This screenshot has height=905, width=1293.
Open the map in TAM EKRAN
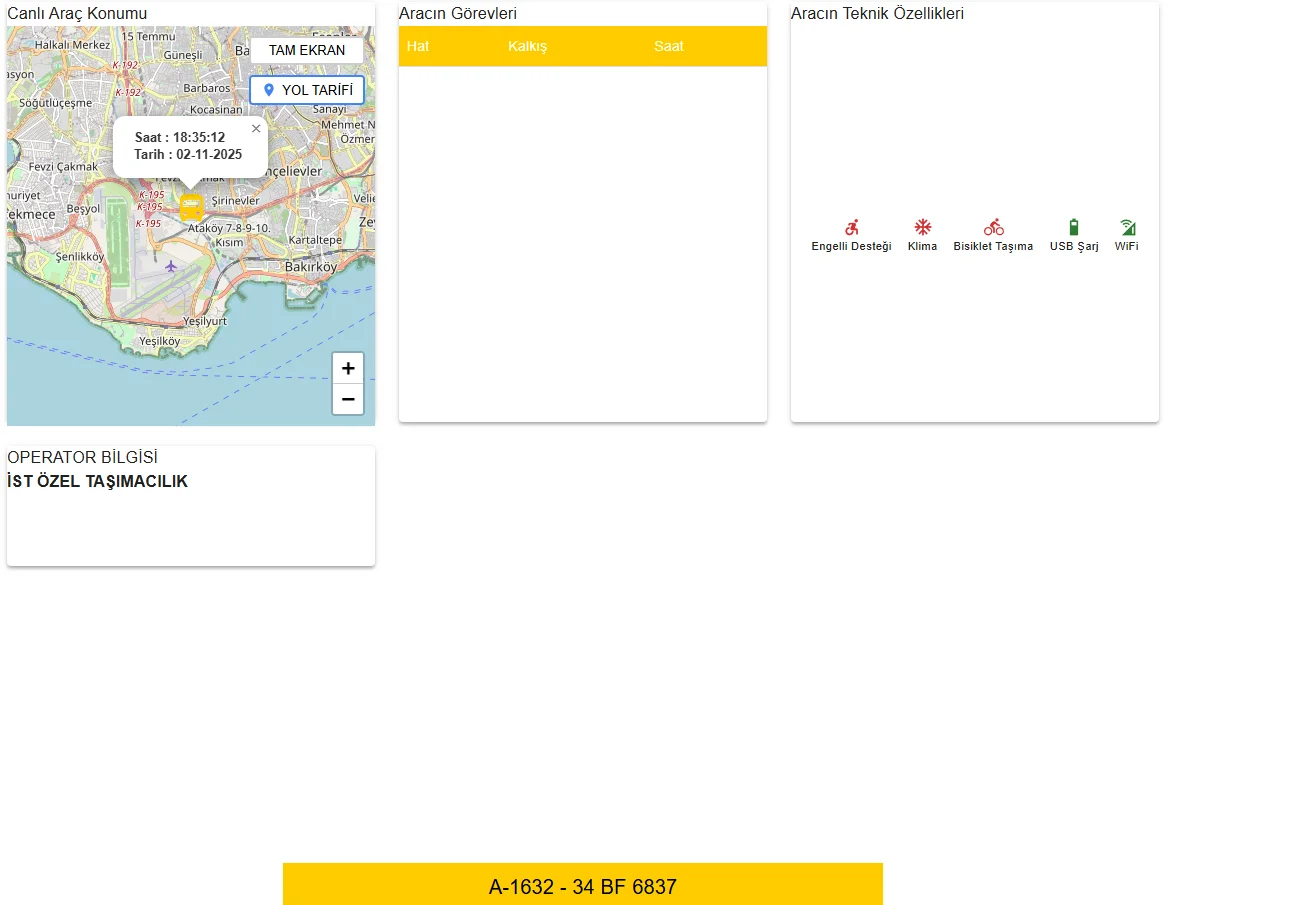[307, 50]
